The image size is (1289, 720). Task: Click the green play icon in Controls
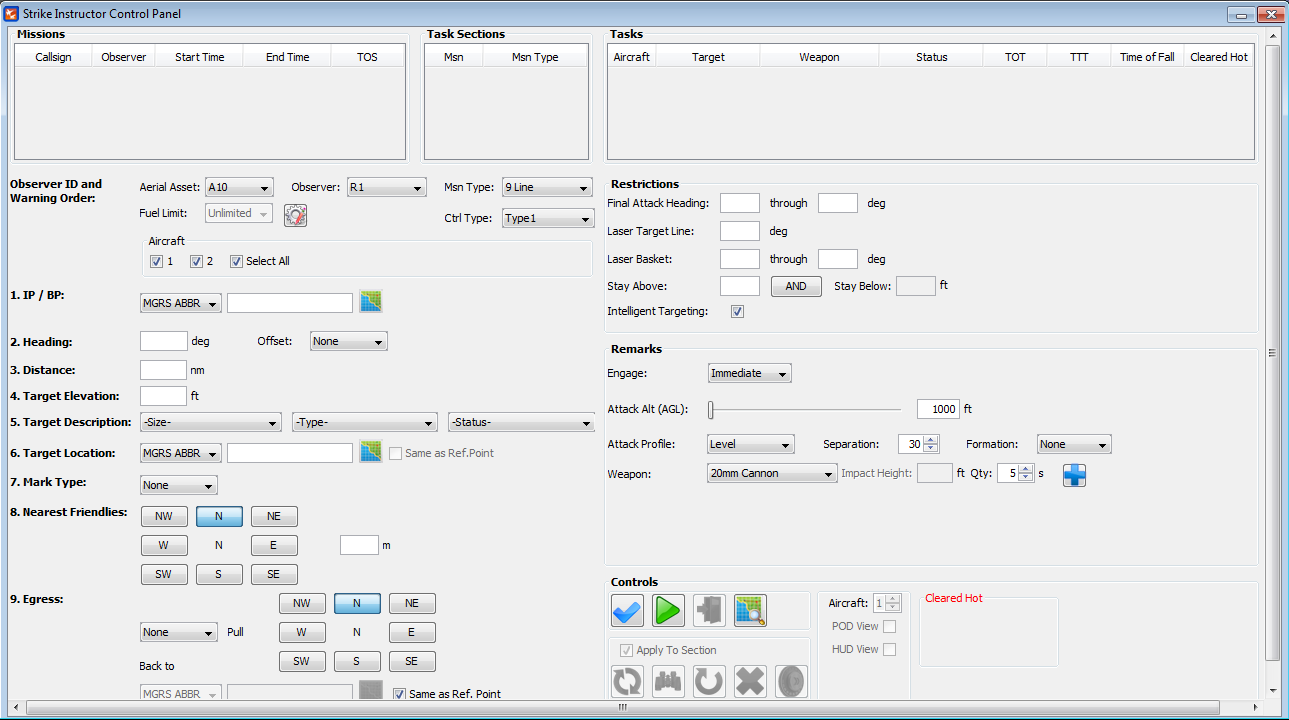(668, 610)
